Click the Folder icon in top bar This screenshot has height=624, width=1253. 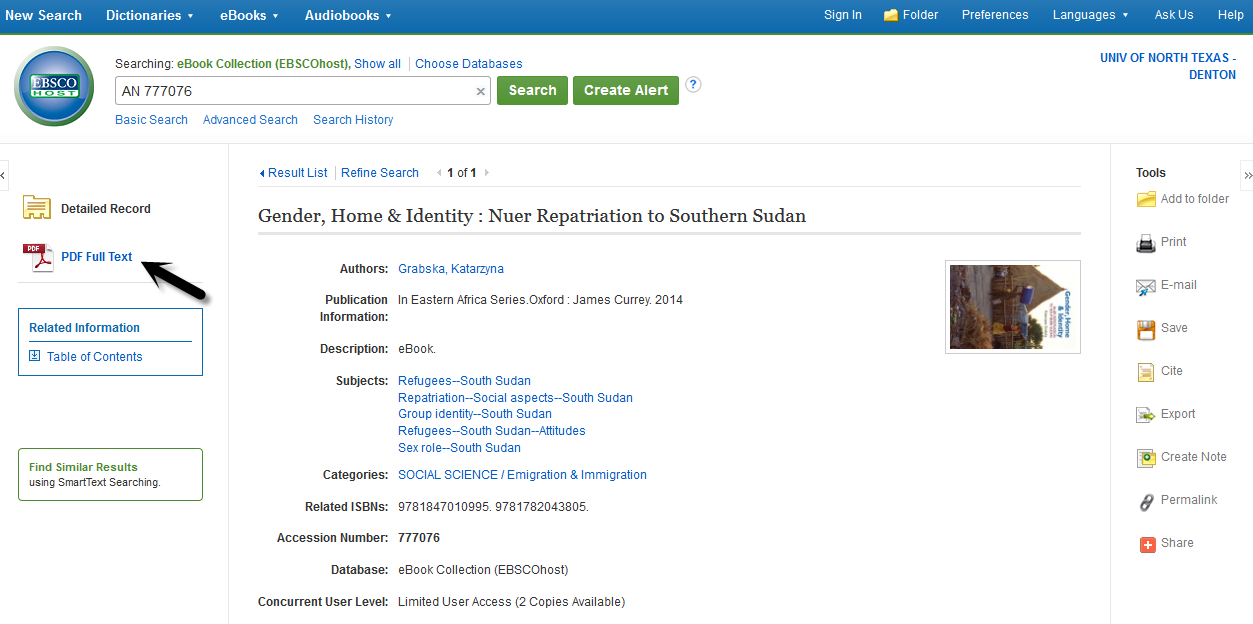(x=891, y=15)
